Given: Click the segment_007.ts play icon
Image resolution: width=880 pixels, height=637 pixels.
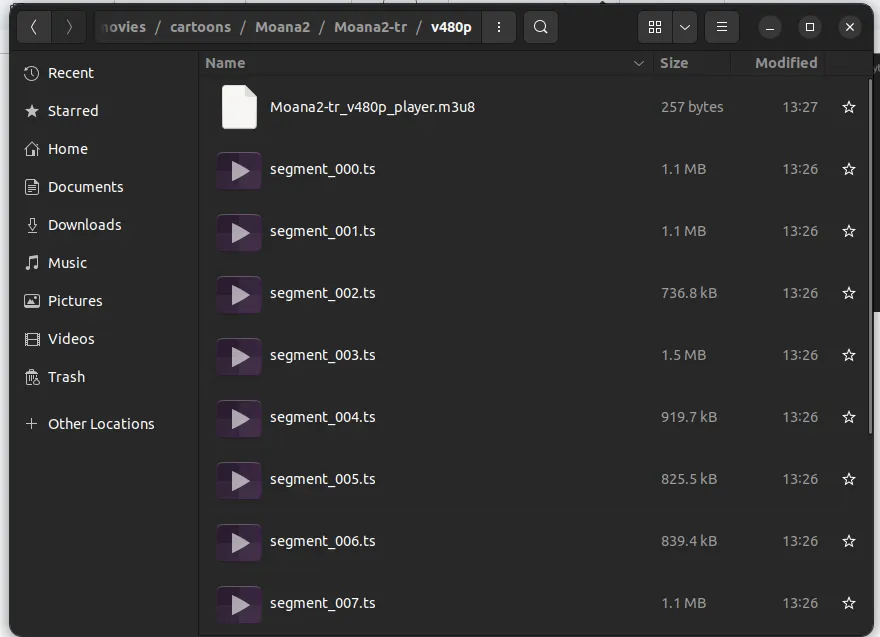Looking at the screenshot, I should coord(239,604).
